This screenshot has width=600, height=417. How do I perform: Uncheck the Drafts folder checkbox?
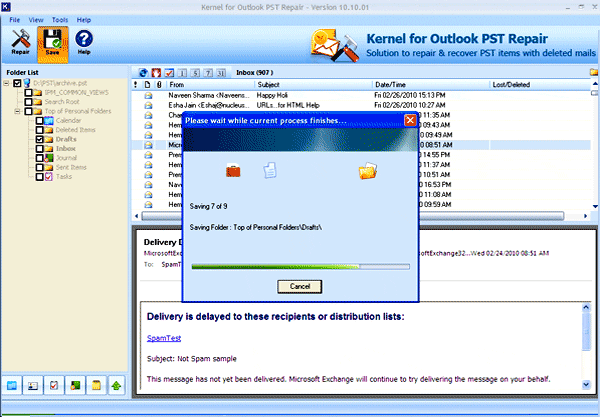point(39,139)
